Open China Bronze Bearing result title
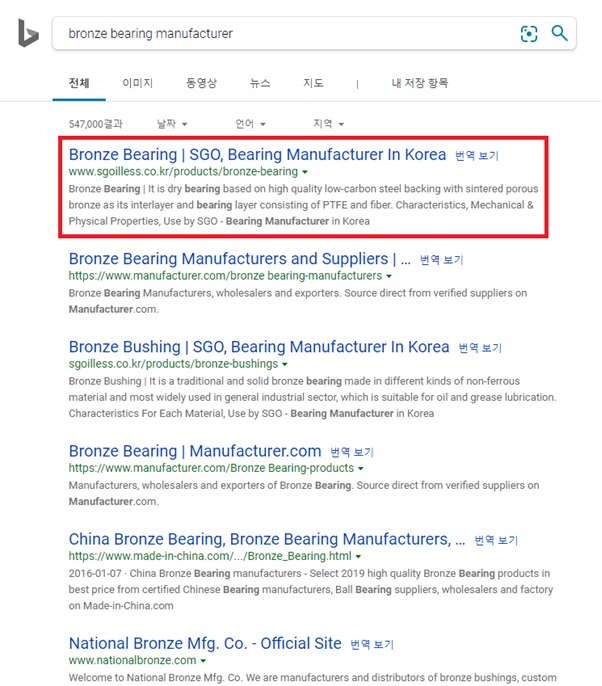Viewport: 602px width, 686px height. [x=267, y=539]
